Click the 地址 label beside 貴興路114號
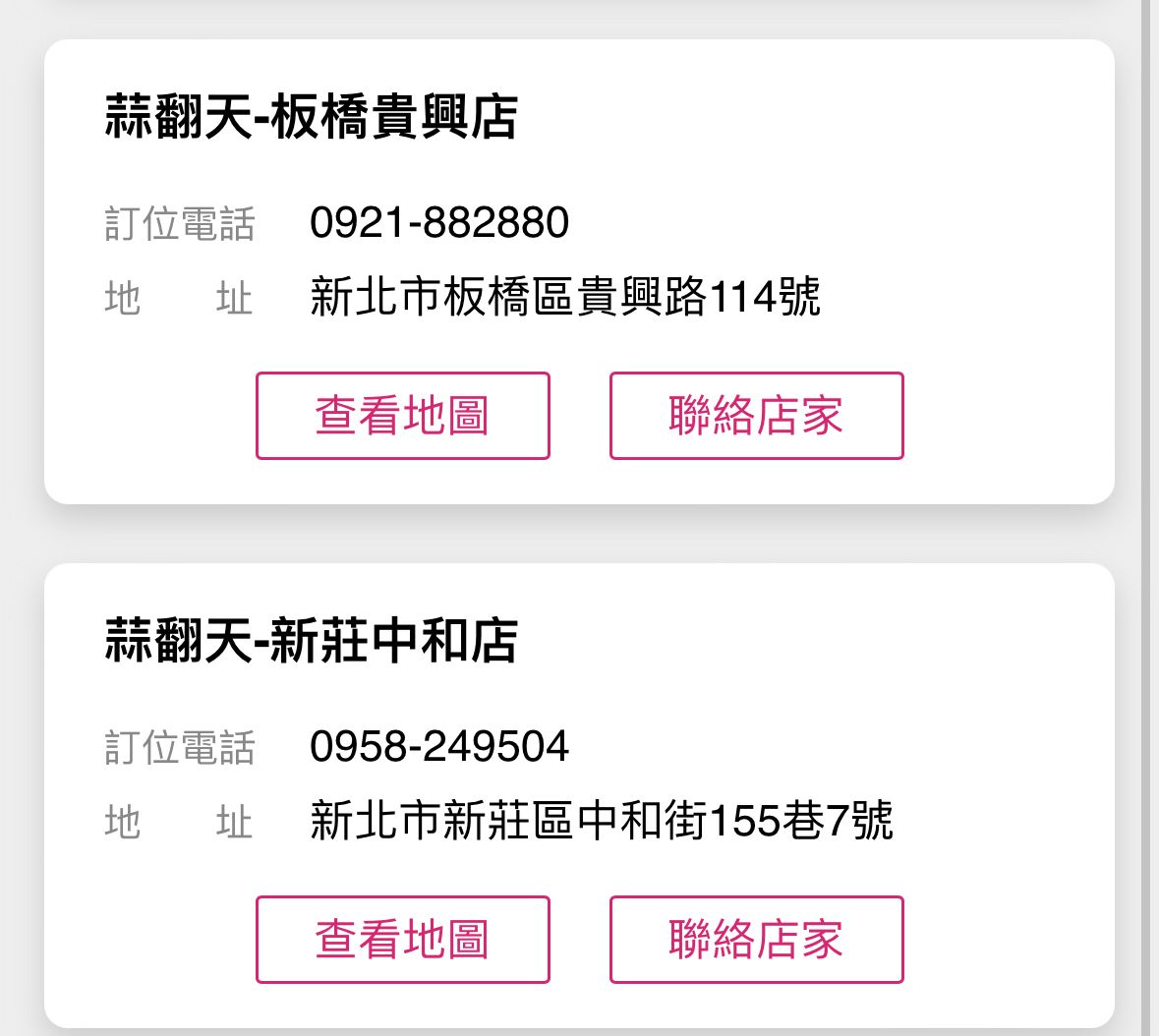The width and height of the screenshot is (1159, 1036). tap(179, 298)
